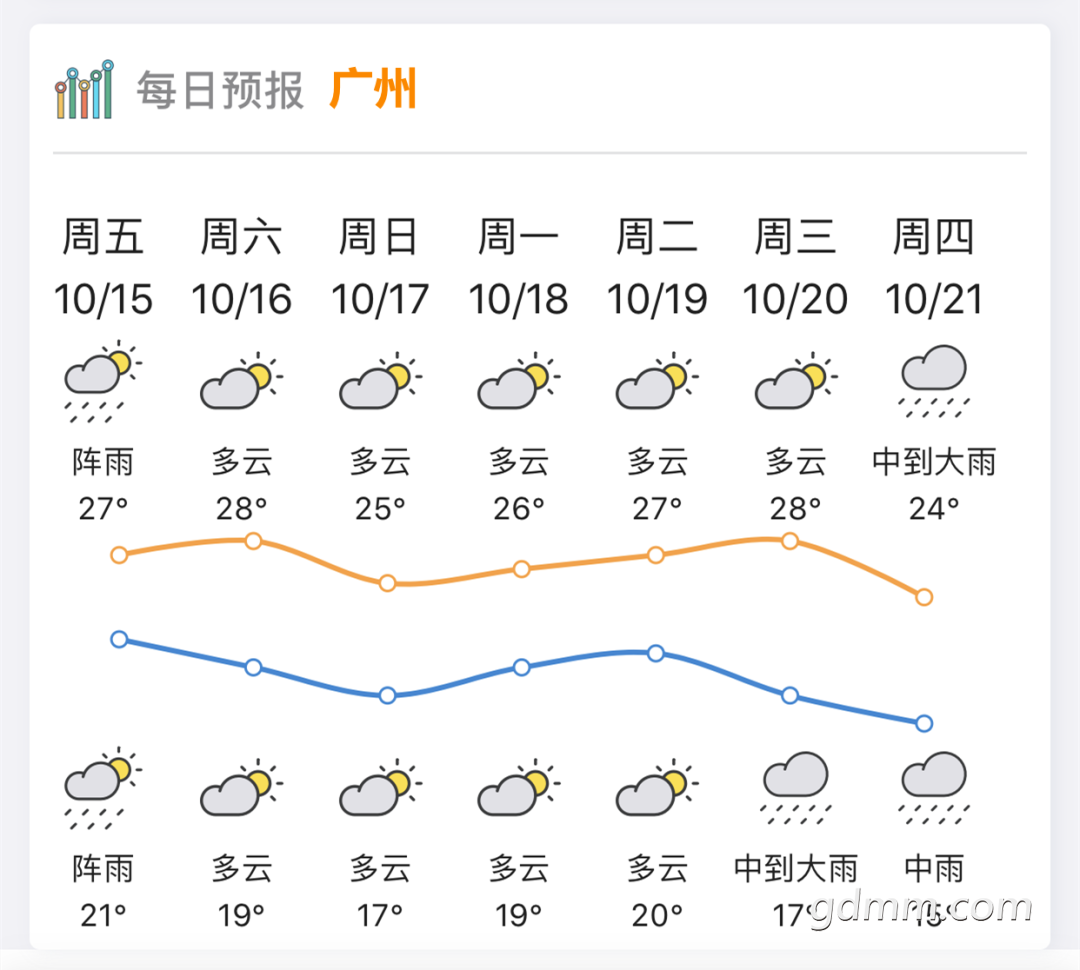Select the 周五 10/15 day column header
Screen dimensions: 1080x970
(103, 267)
